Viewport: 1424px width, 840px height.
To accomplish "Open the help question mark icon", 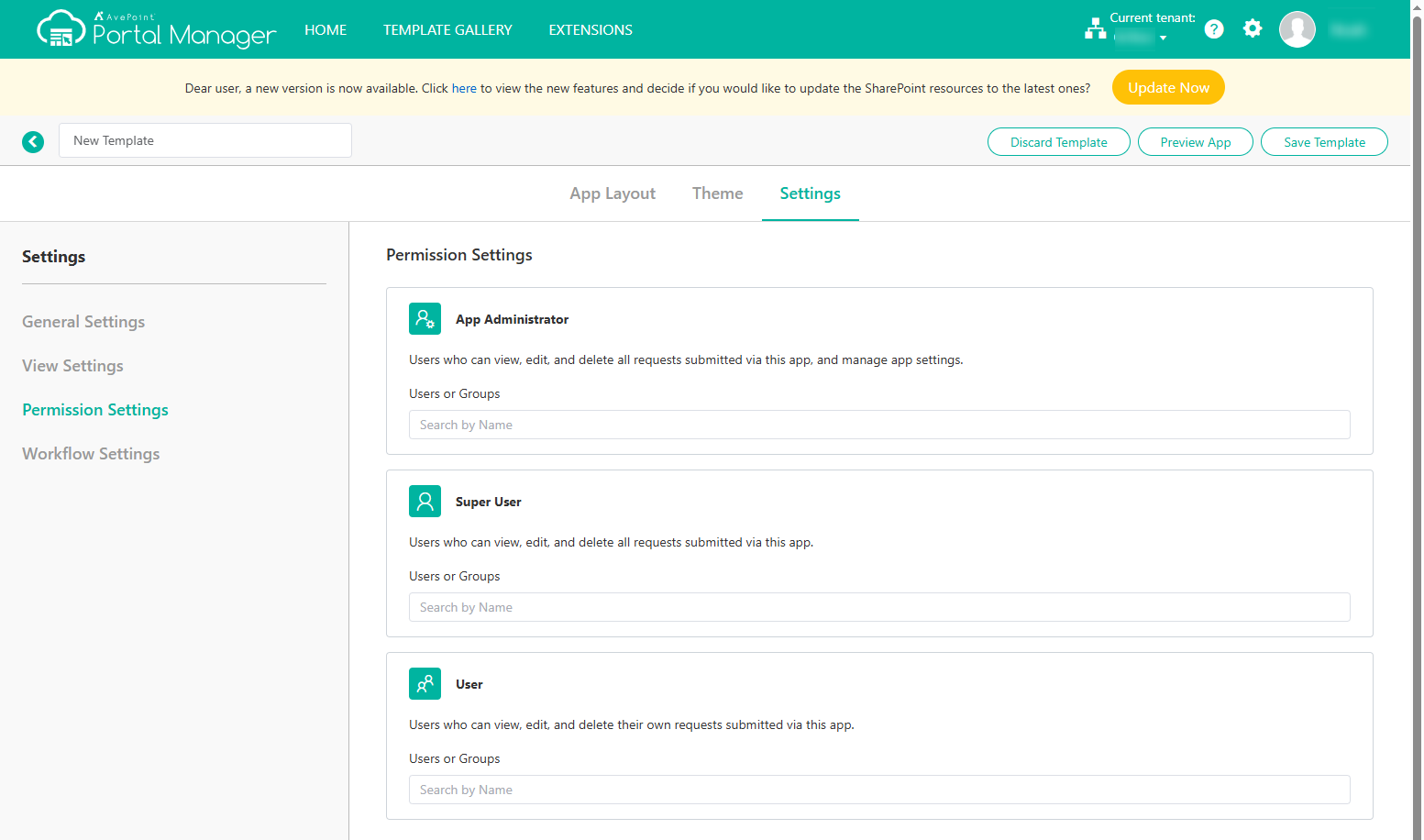I will (x=1214, y=29).
